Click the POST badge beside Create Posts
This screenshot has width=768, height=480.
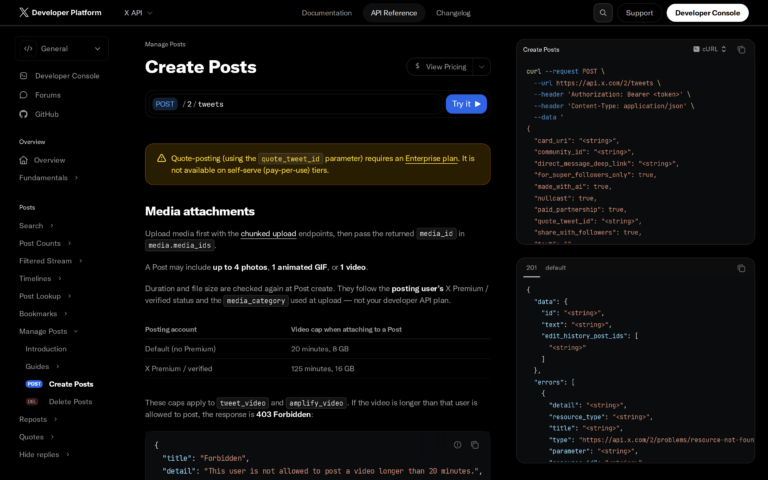coord(34,384)
